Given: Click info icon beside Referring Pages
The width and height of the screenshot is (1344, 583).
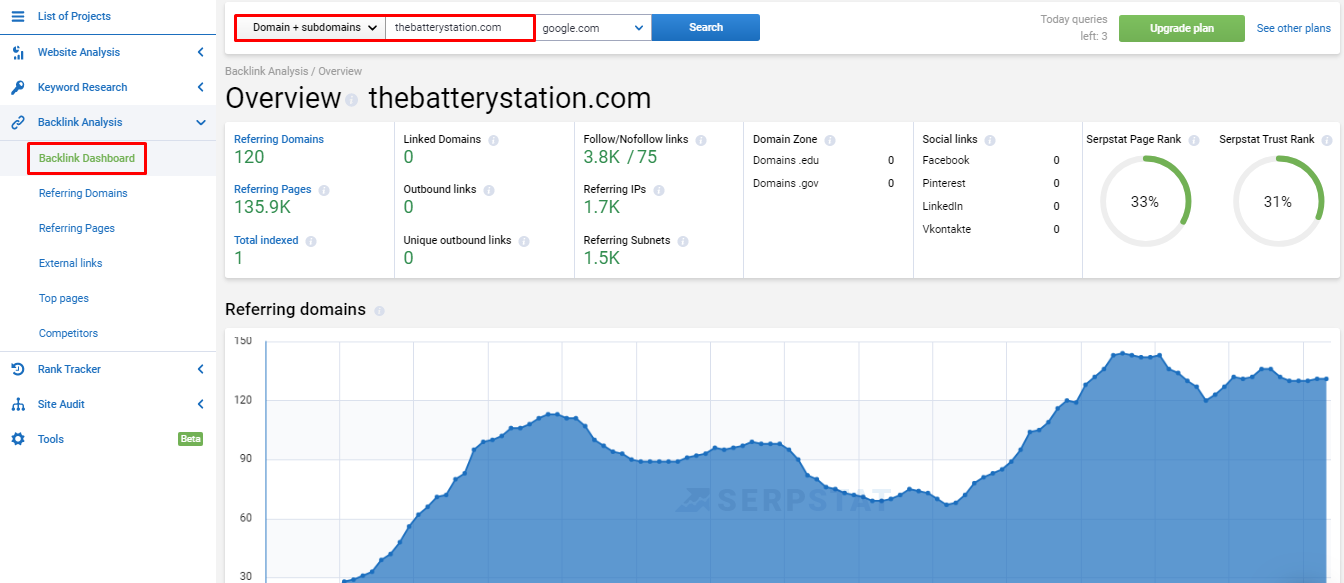Looking at the screenshot, I should 324,190.
